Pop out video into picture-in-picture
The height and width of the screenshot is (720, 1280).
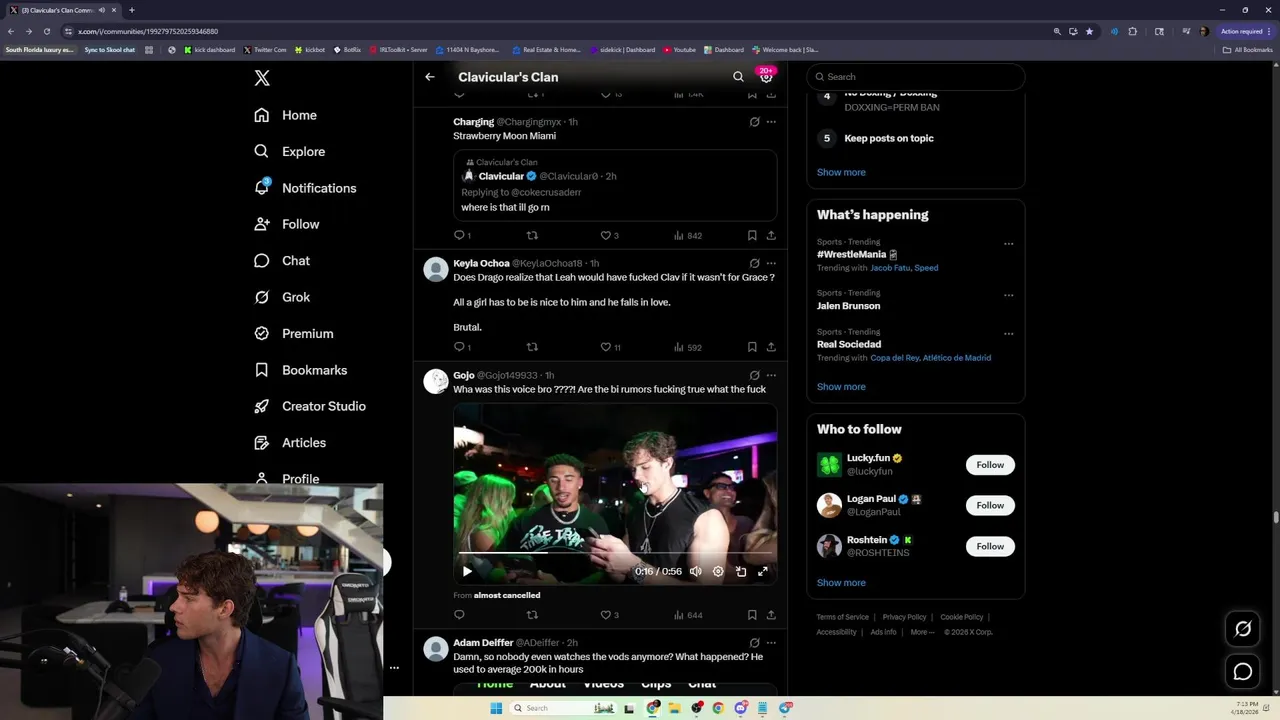click(741, 572)
